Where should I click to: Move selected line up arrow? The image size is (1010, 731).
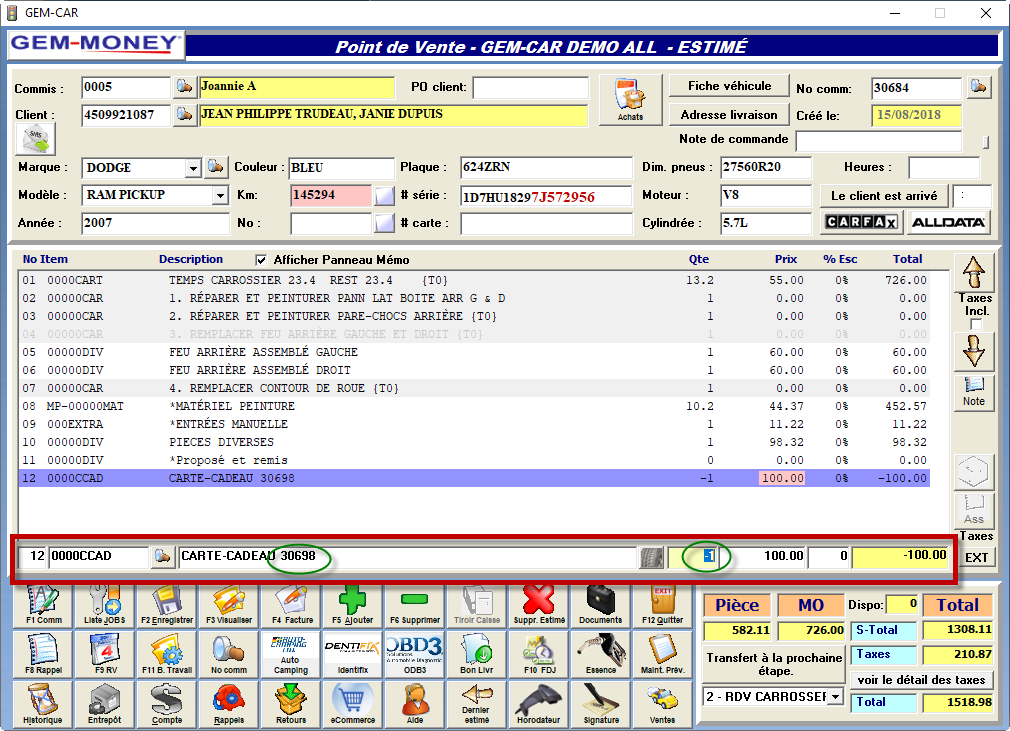(x=973, y=272)
